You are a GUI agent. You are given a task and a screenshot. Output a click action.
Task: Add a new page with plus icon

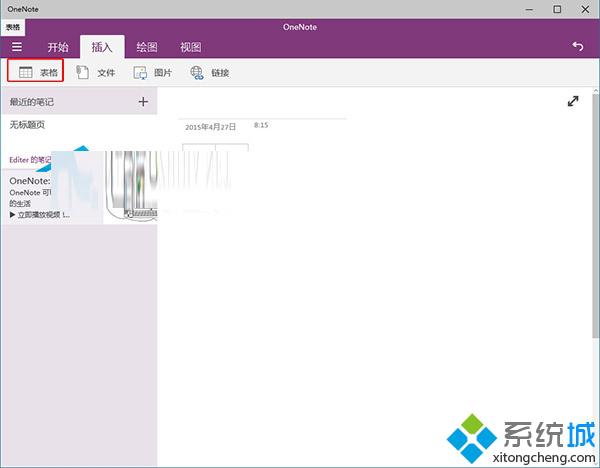click(x=143, y=101)
